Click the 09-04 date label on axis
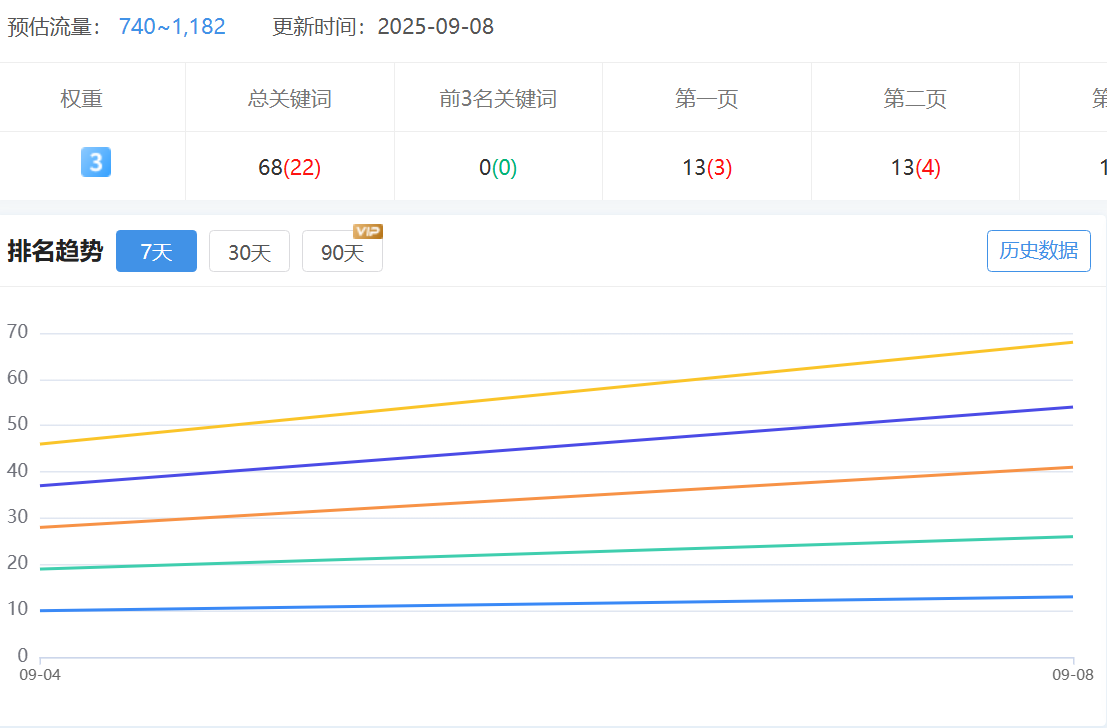 (40, 675)
